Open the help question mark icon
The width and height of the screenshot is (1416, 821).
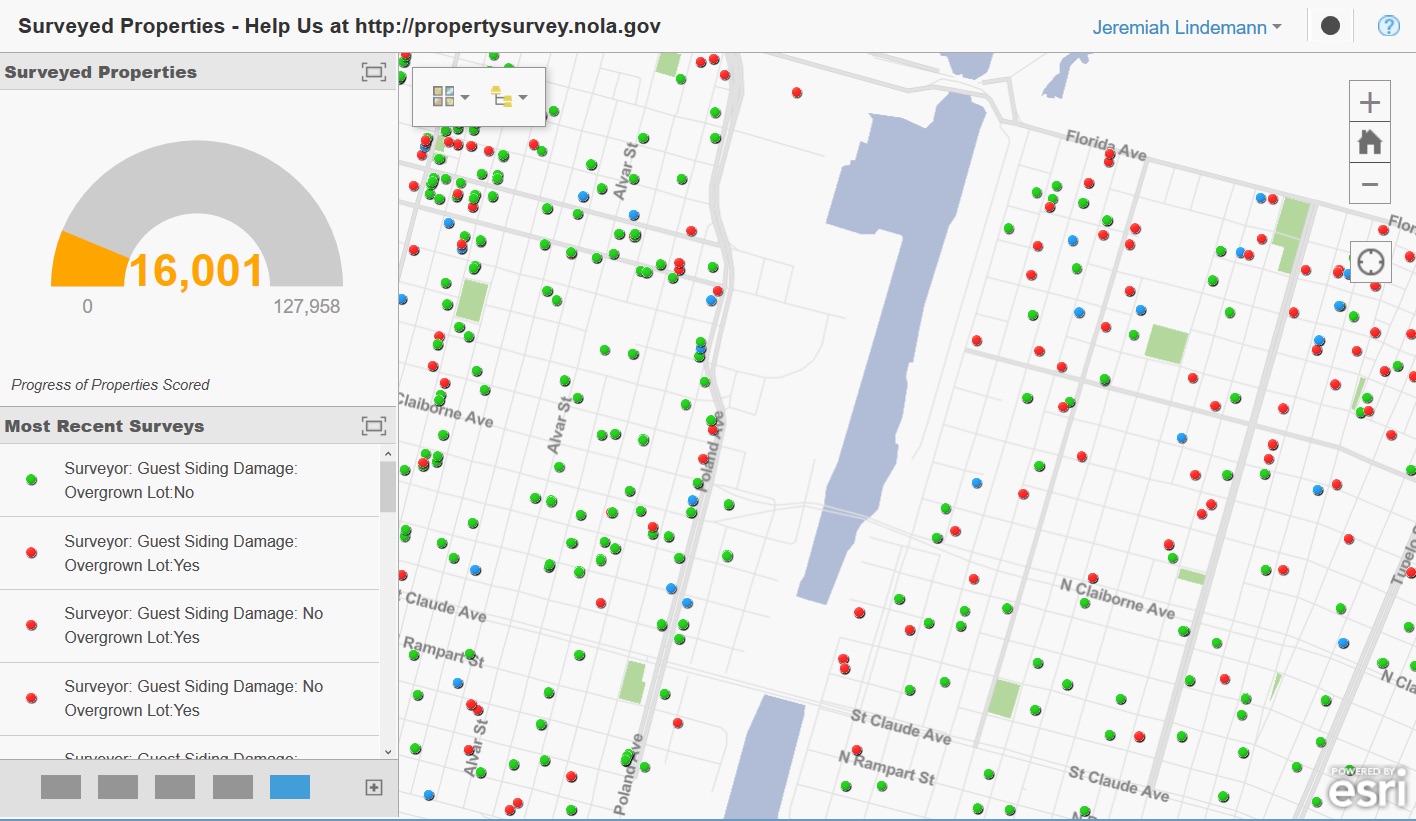1388,26
